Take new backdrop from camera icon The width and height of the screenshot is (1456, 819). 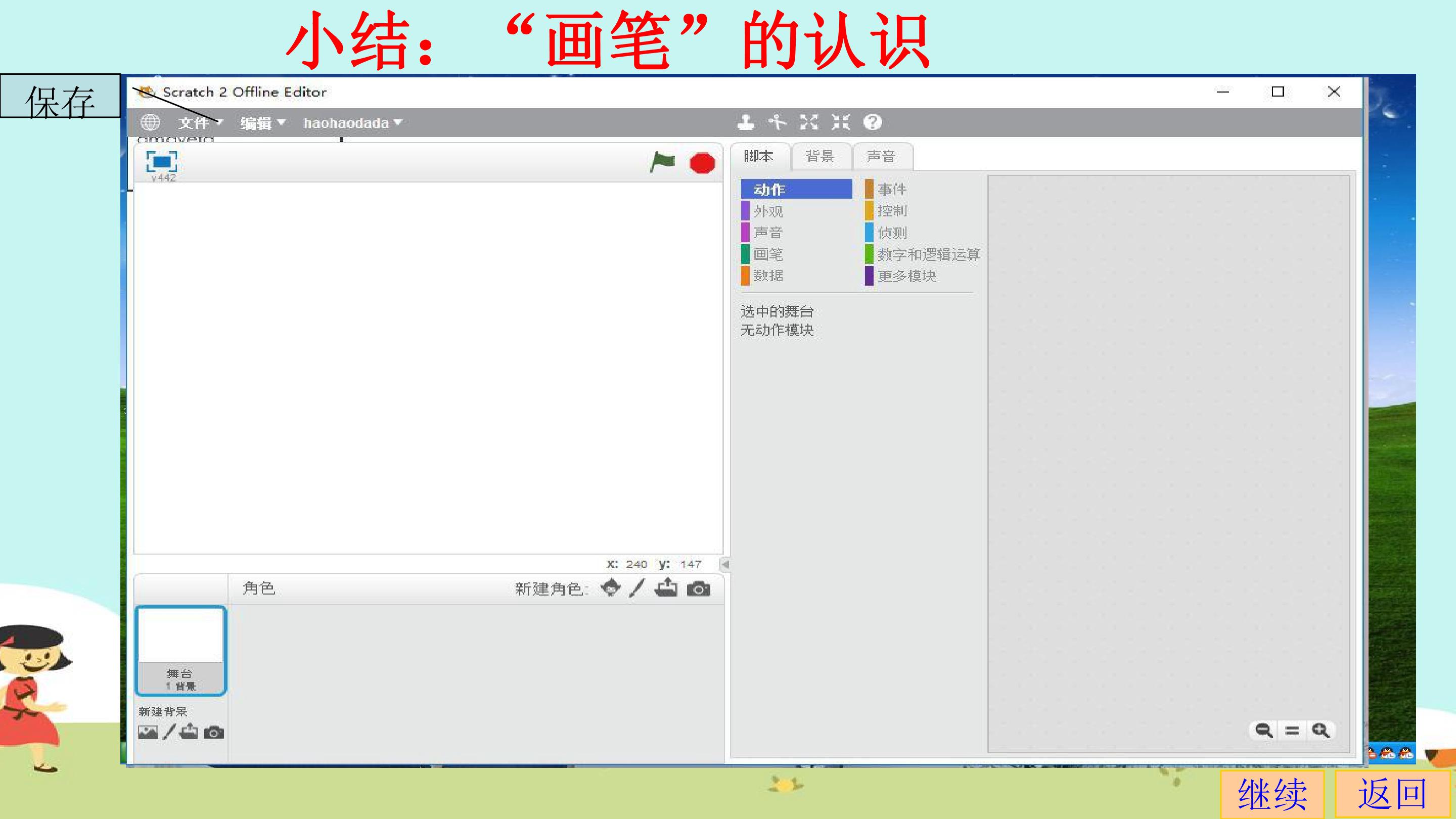click(x=214, y=733)
